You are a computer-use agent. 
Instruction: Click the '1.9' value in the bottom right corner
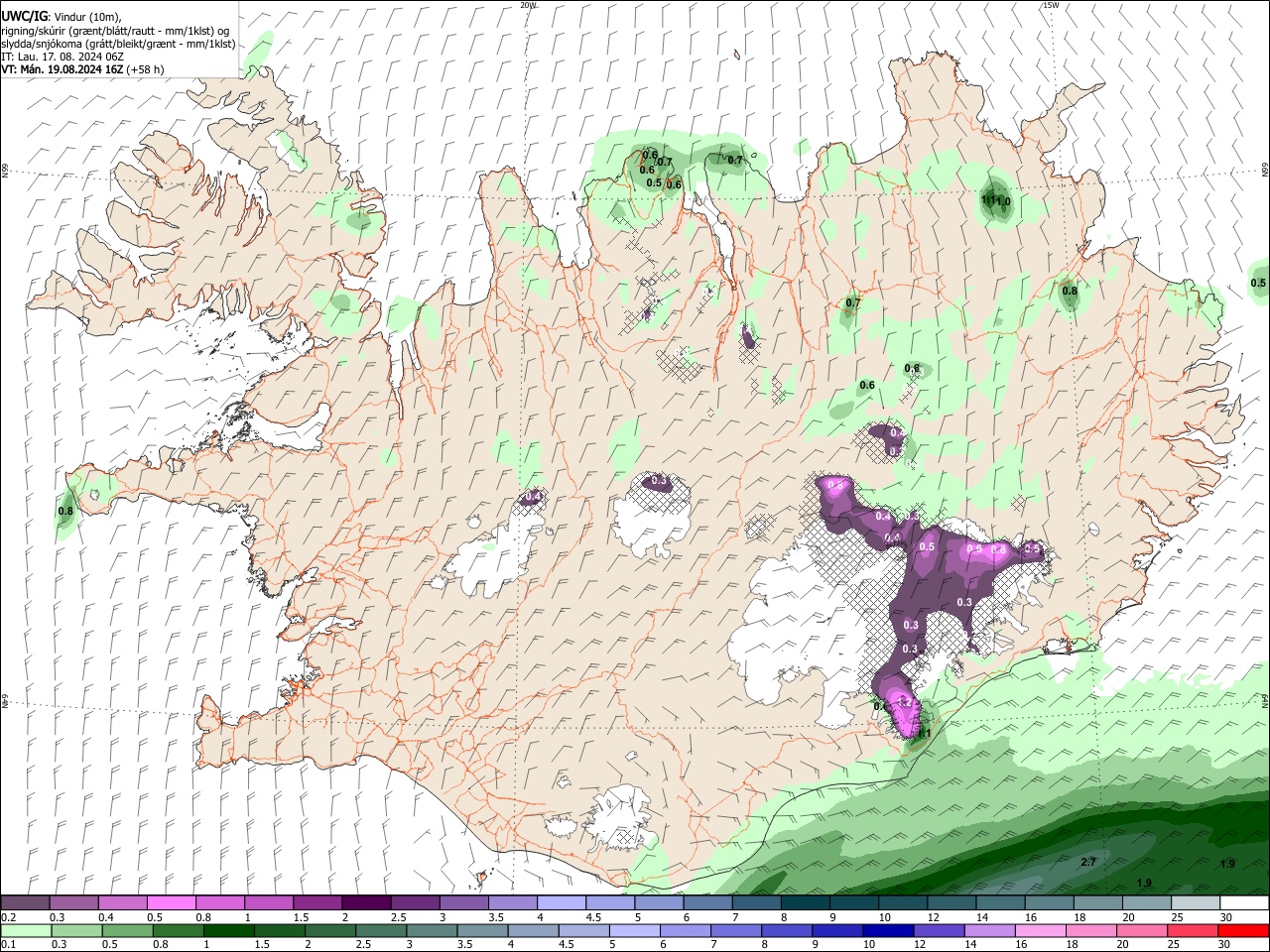pos(1227,864)
